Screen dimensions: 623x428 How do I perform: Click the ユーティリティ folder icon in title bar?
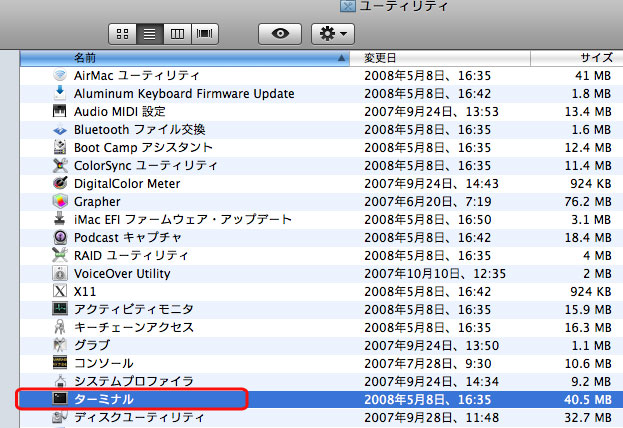[x=348, y=6]
